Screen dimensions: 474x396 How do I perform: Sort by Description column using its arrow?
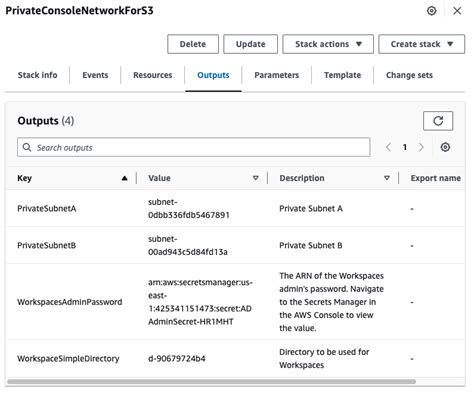pos(387,178)
